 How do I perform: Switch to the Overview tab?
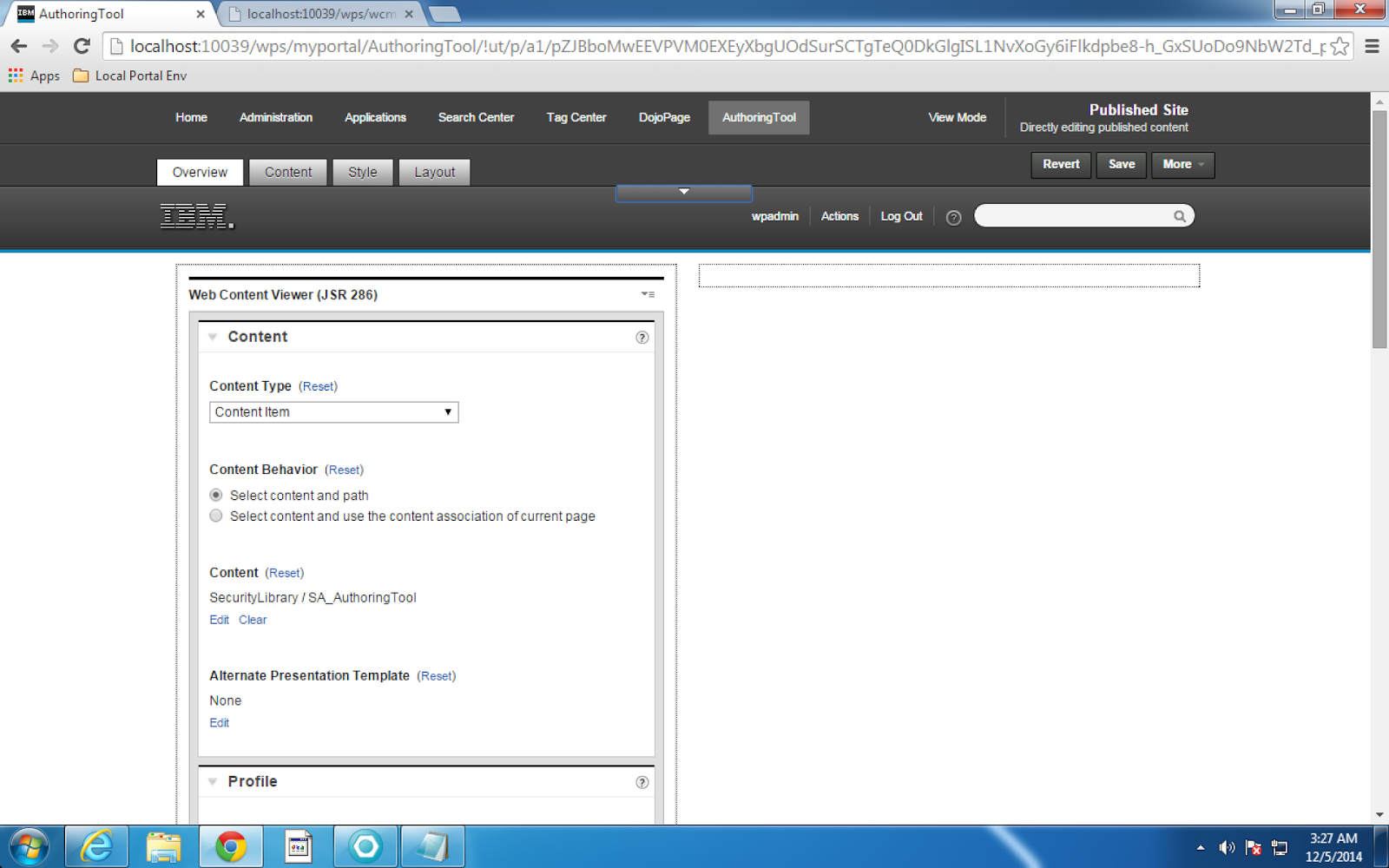click(x=200, y=172)
